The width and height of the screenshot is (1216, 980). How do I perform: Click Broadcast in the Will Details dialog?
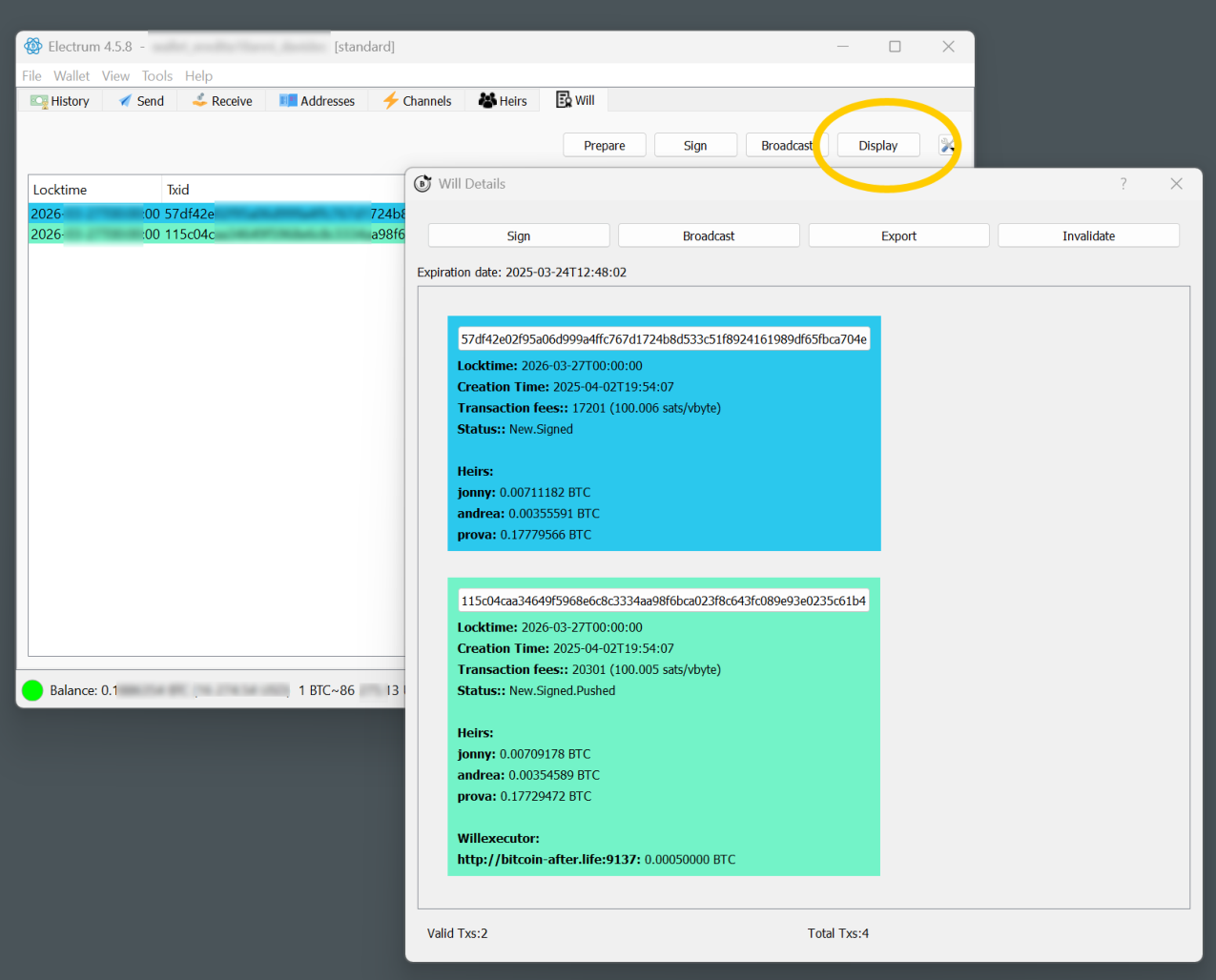tap(709, 235)
